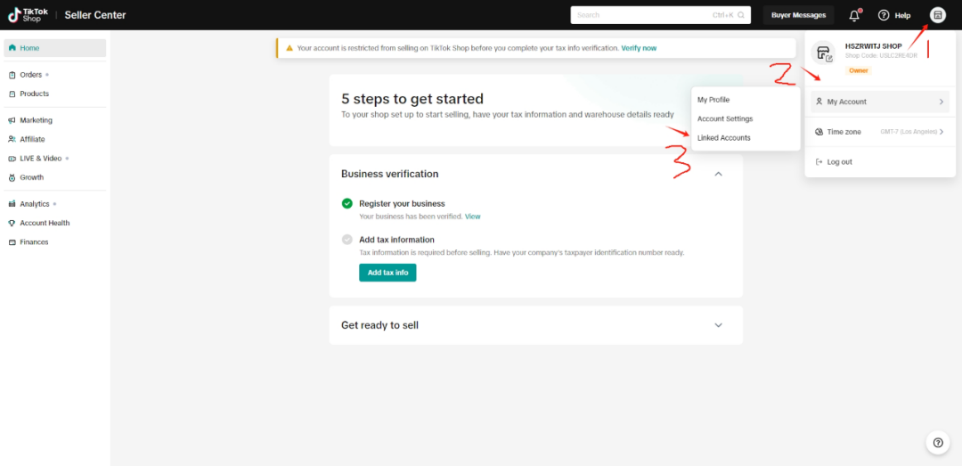Click the shop avatar edit icon

pos(829,58)
